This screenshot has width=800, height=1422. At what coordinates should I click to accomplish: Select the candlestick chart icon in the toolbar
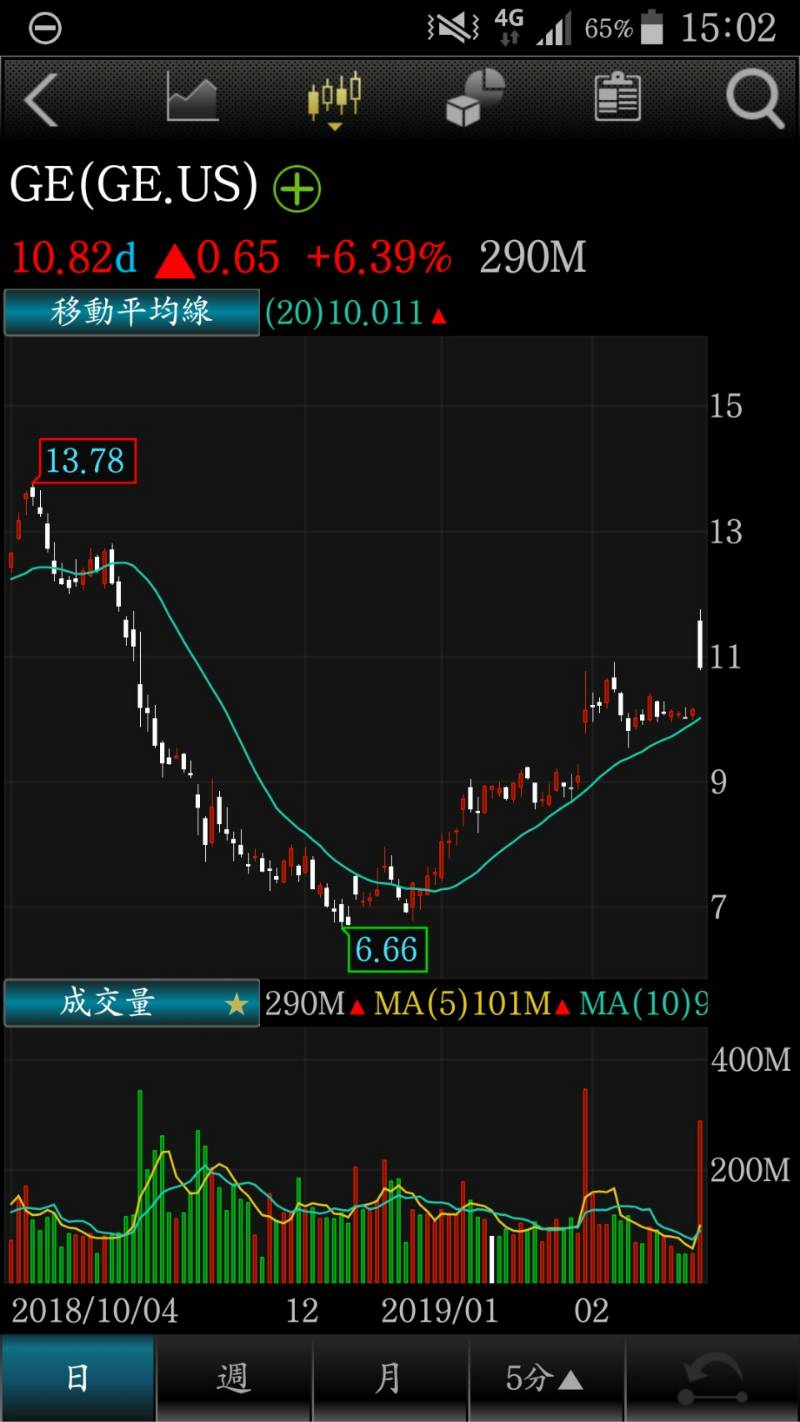click(x=334, y=93)
